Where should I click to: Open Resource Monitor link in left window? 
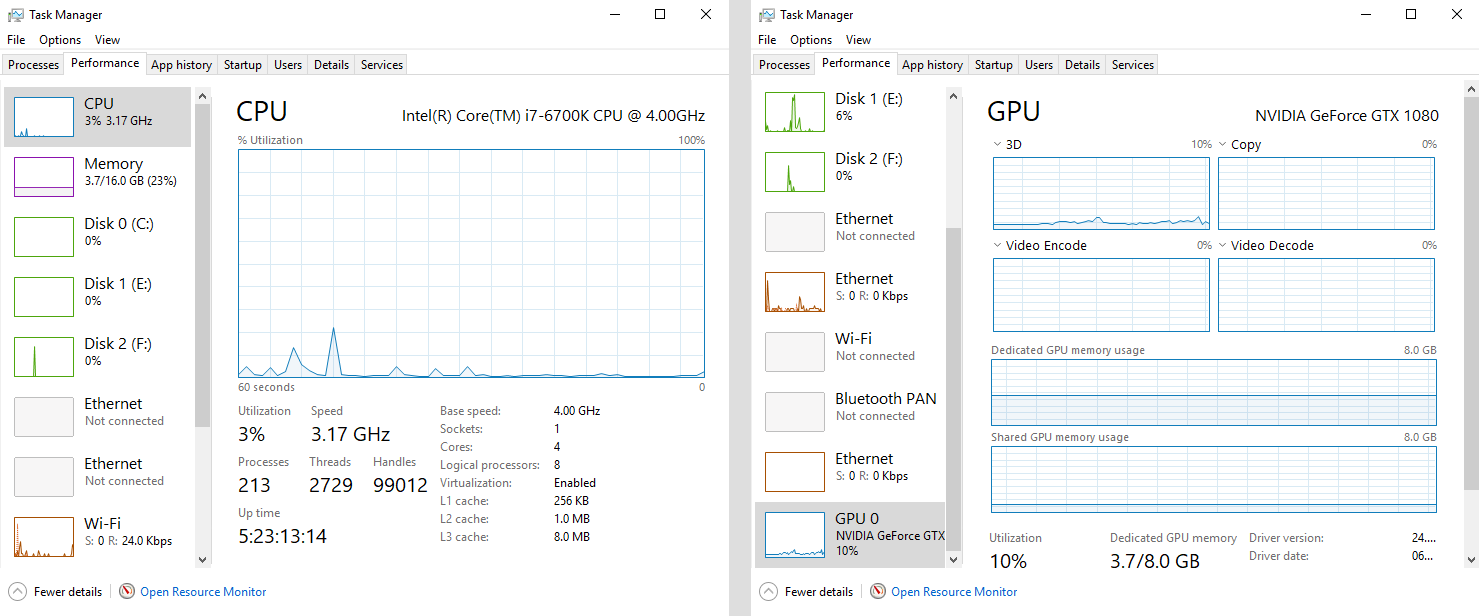(x=203, y=592)
